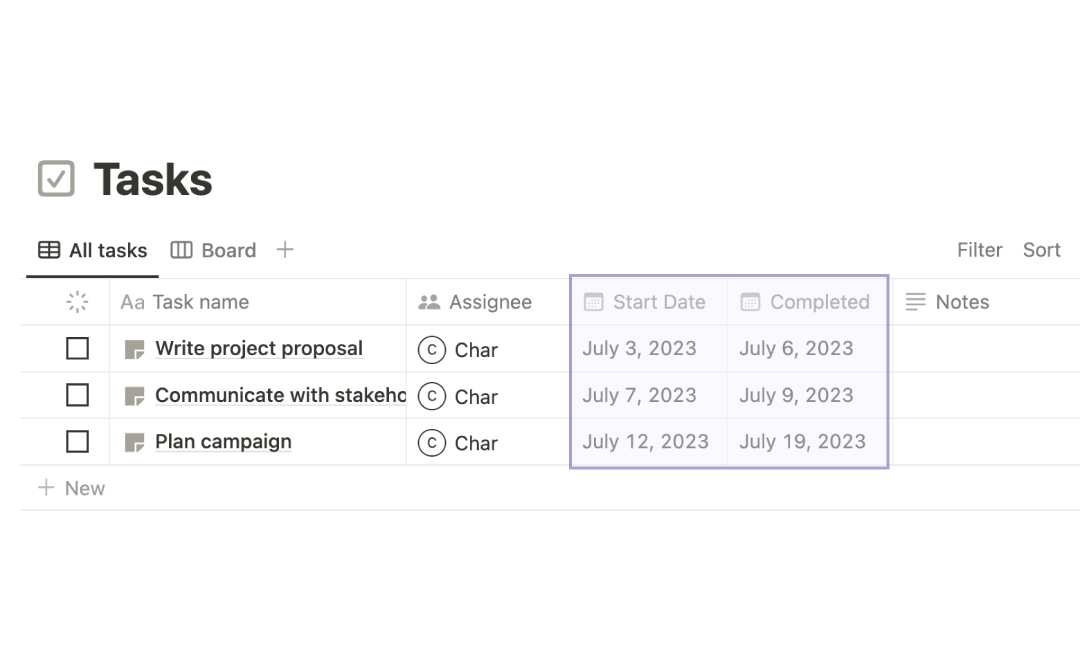Click Char avatar in Plan campaign row
The image size is (1080, 648).
tap(432, 443)
